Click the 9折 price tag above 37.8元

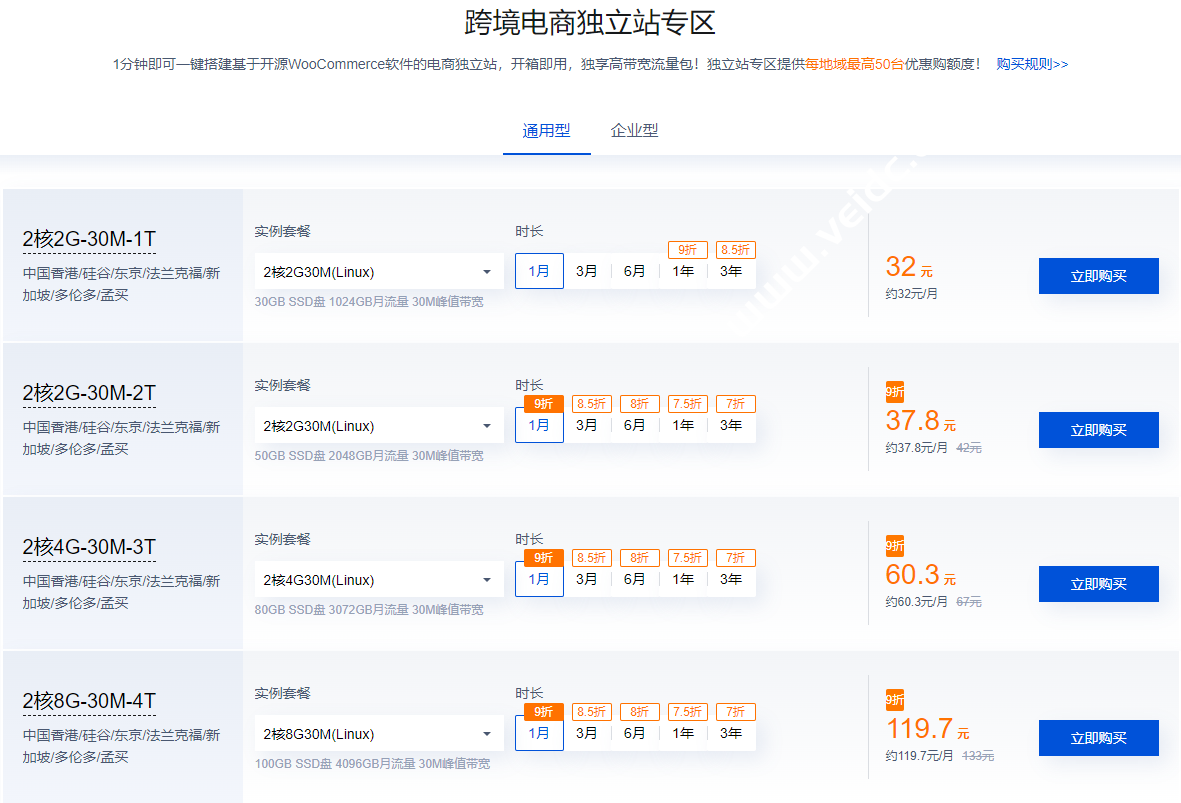coord(894,392)
